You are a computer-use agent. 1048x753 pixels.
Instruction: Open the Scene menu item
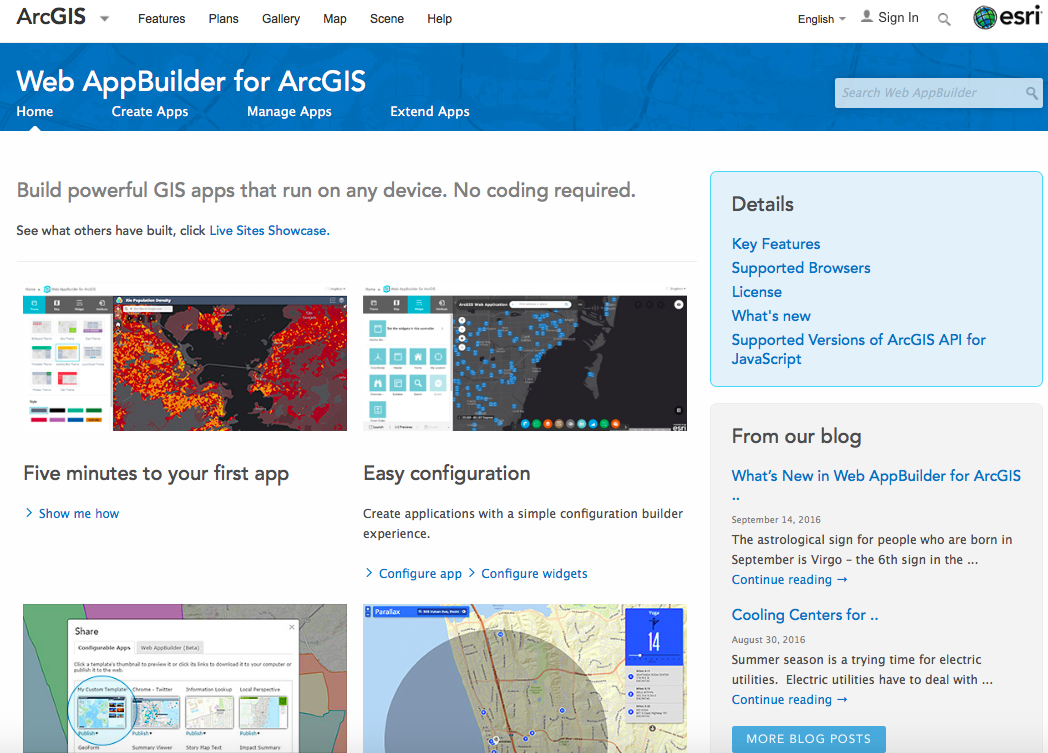(x=387, y=19)
